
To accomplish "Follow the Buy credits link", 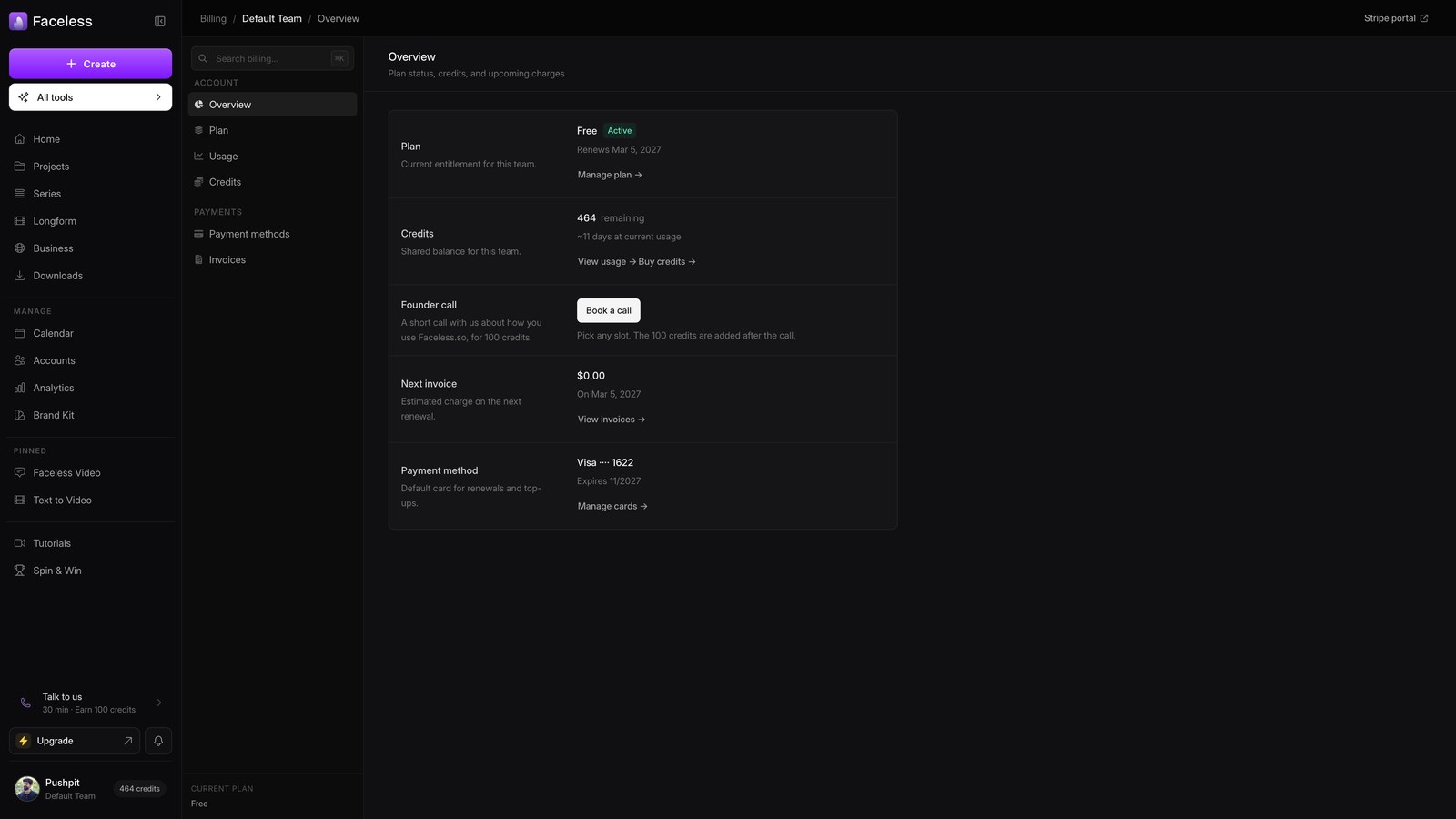I will pyautogui.click(x=667, y=262).
